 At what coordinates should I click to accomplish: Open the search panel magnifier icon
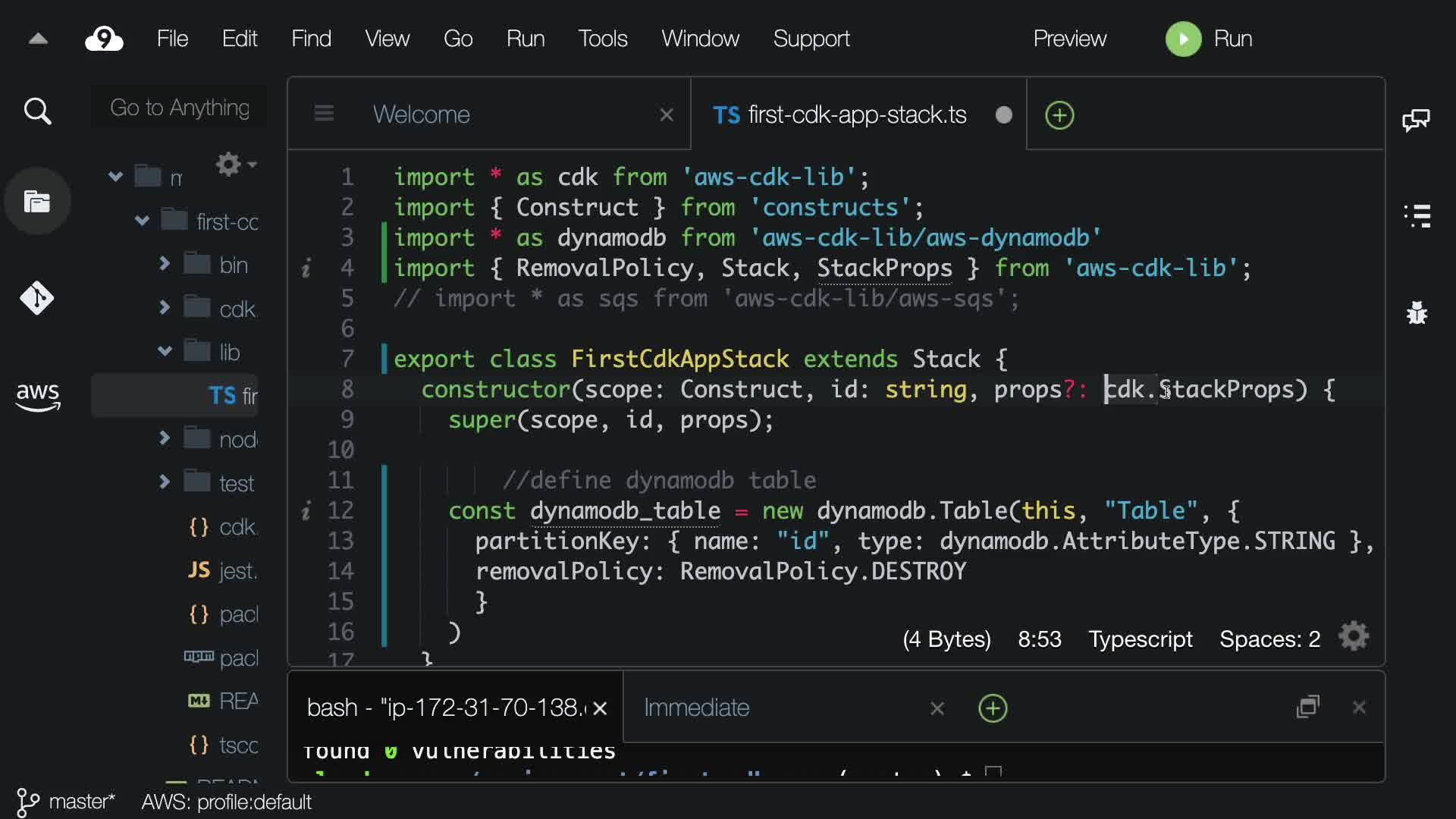coord(37,111)
